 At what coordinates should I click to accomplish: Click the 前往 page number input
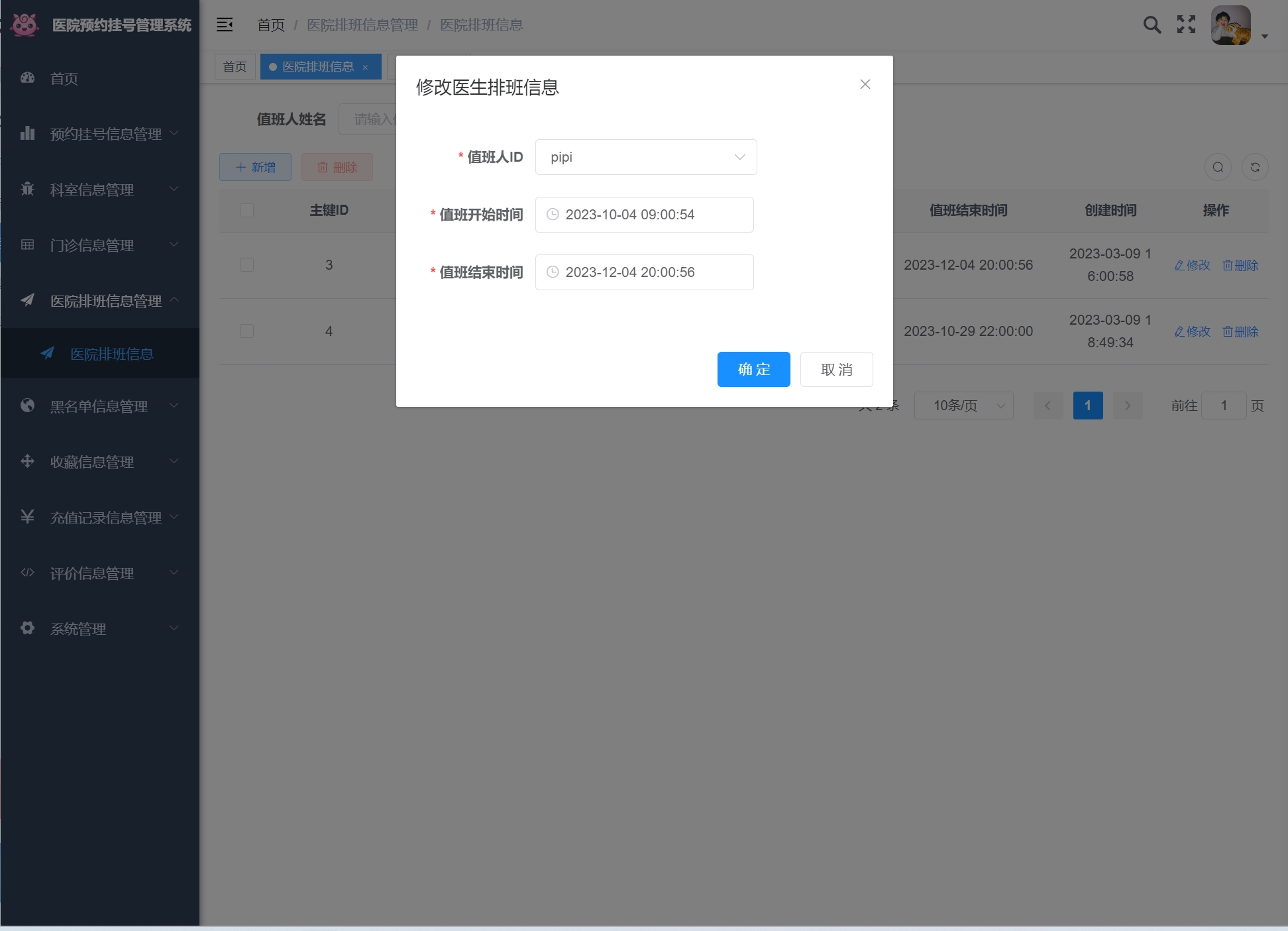pos(1223,406)
